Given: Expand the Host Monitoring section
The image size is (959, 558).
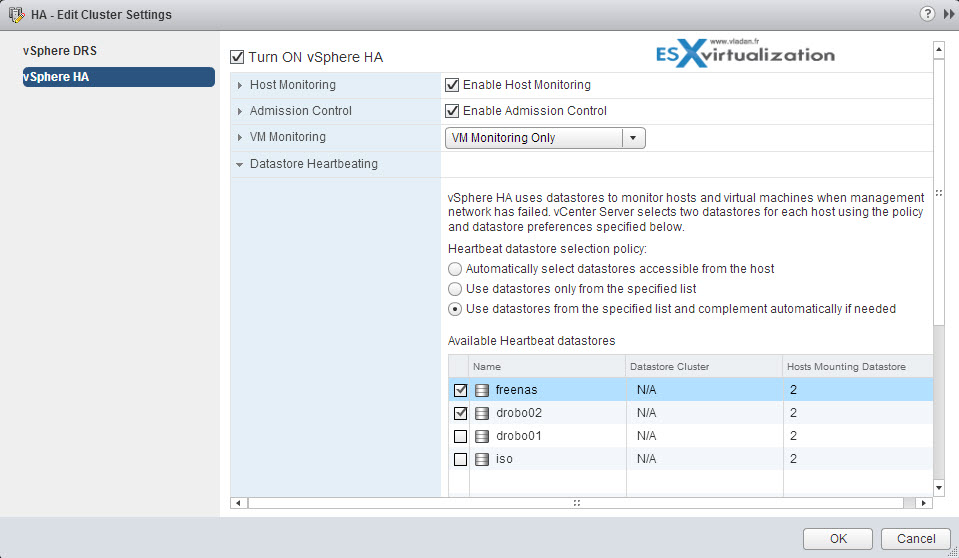Looking at the screenshot, I should (240, 86).
